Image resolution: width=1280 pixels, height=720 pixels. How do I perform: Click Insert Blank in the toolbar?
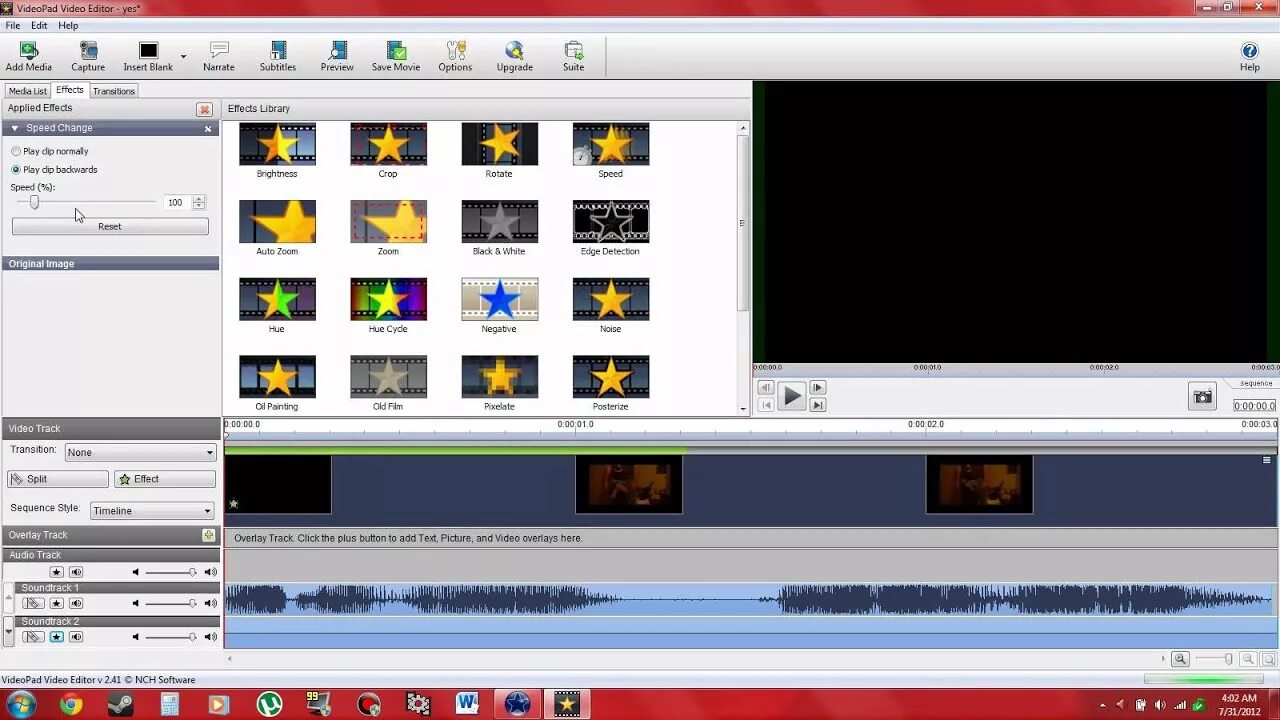pyautogui.click(x=148, y=57)
